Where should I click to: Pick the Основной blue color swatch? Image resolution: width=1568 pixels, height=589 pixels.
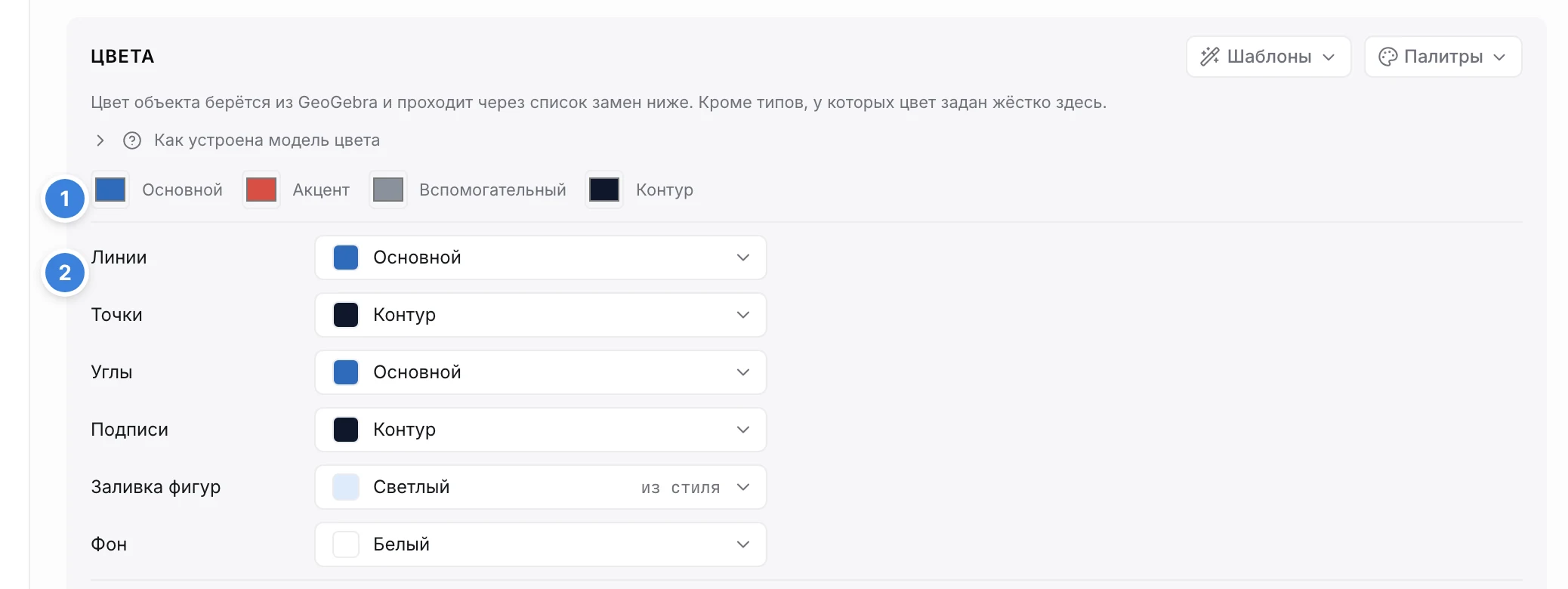pos(110,190)
